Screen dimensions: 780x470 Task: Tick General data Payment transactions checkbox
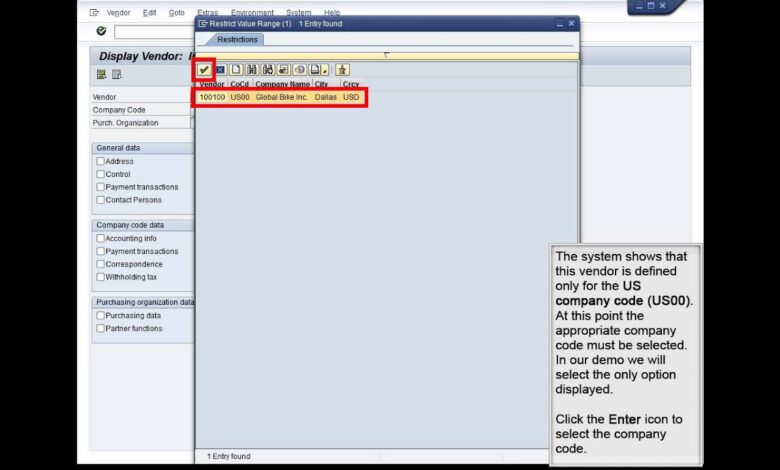coord(100,187)
